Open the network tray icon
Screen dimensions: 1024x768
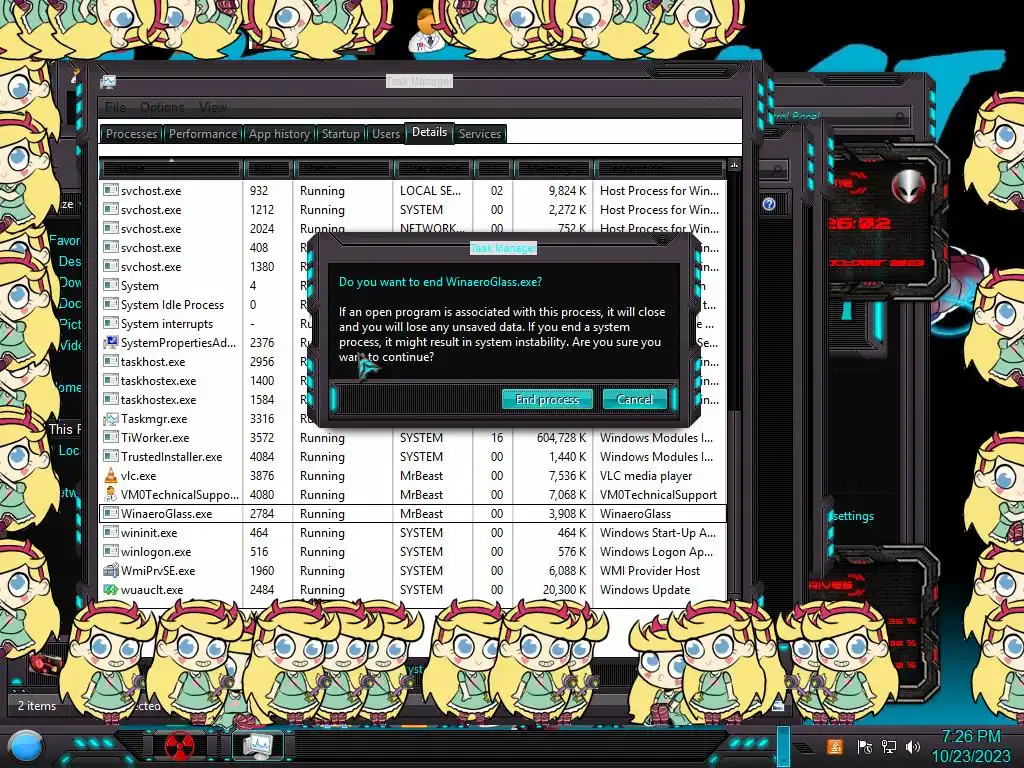tap(888, 746)
